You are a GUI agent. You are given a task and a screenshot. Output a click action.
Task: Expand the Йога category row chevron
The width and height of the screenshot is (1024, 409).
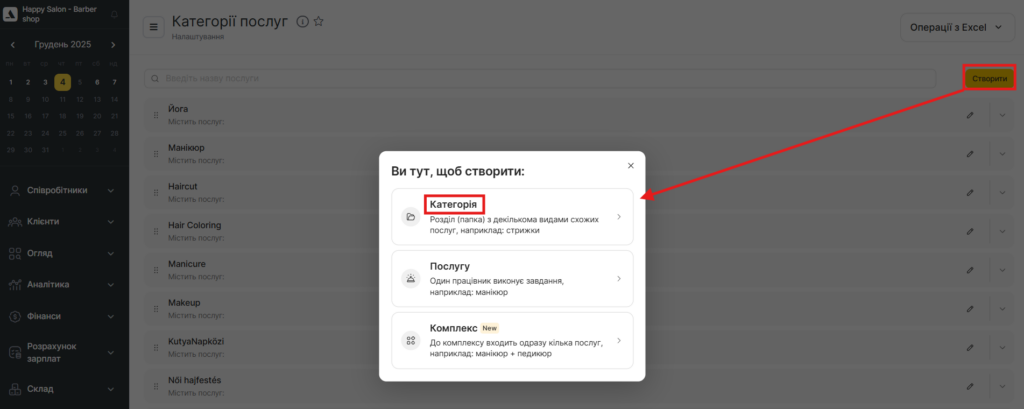pos(1003,115)
